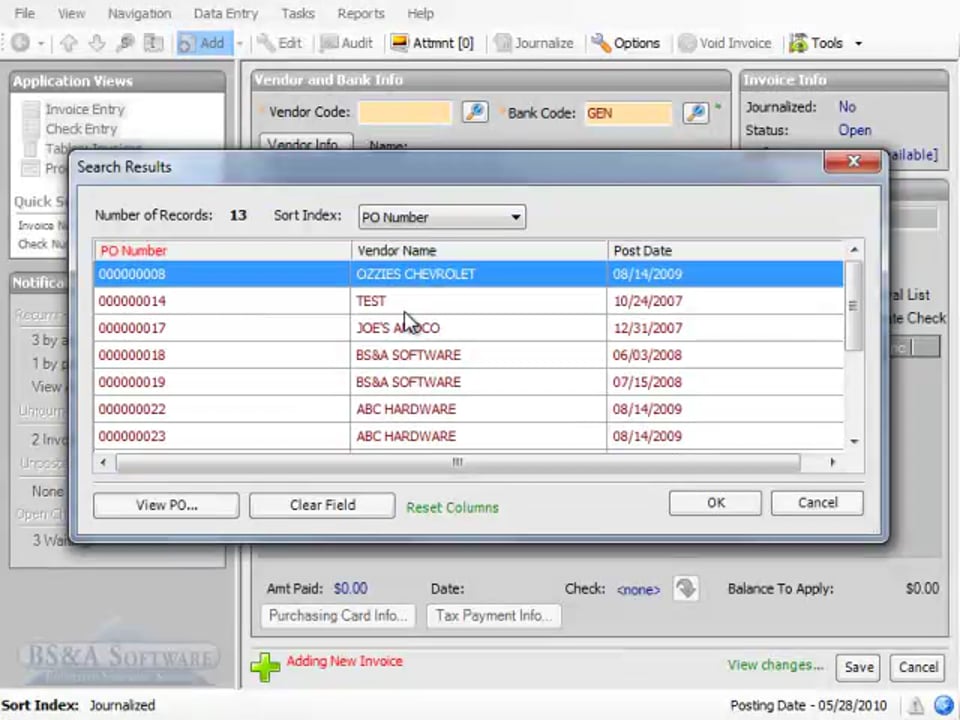
Task: Click the Journalize toolbar button
Action: point(534,43)
